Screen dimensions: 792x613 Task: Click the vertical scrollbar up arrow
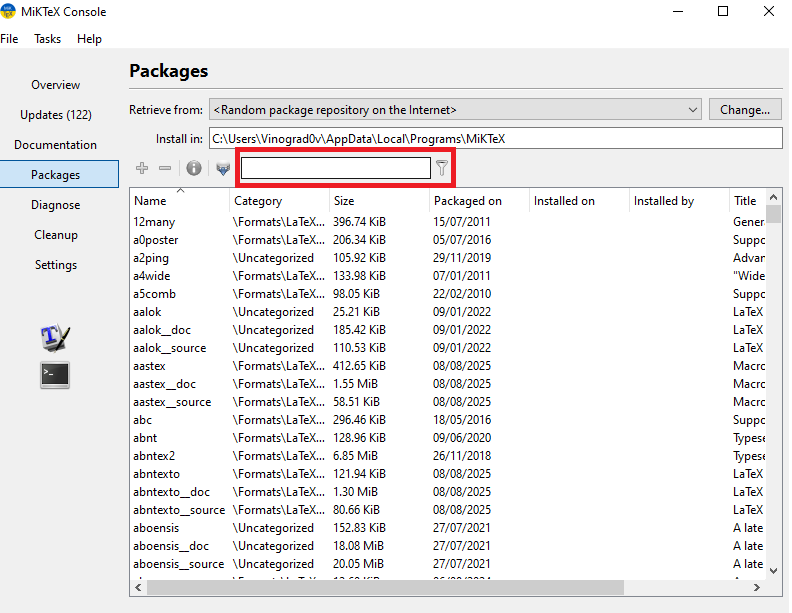point(773,197)
